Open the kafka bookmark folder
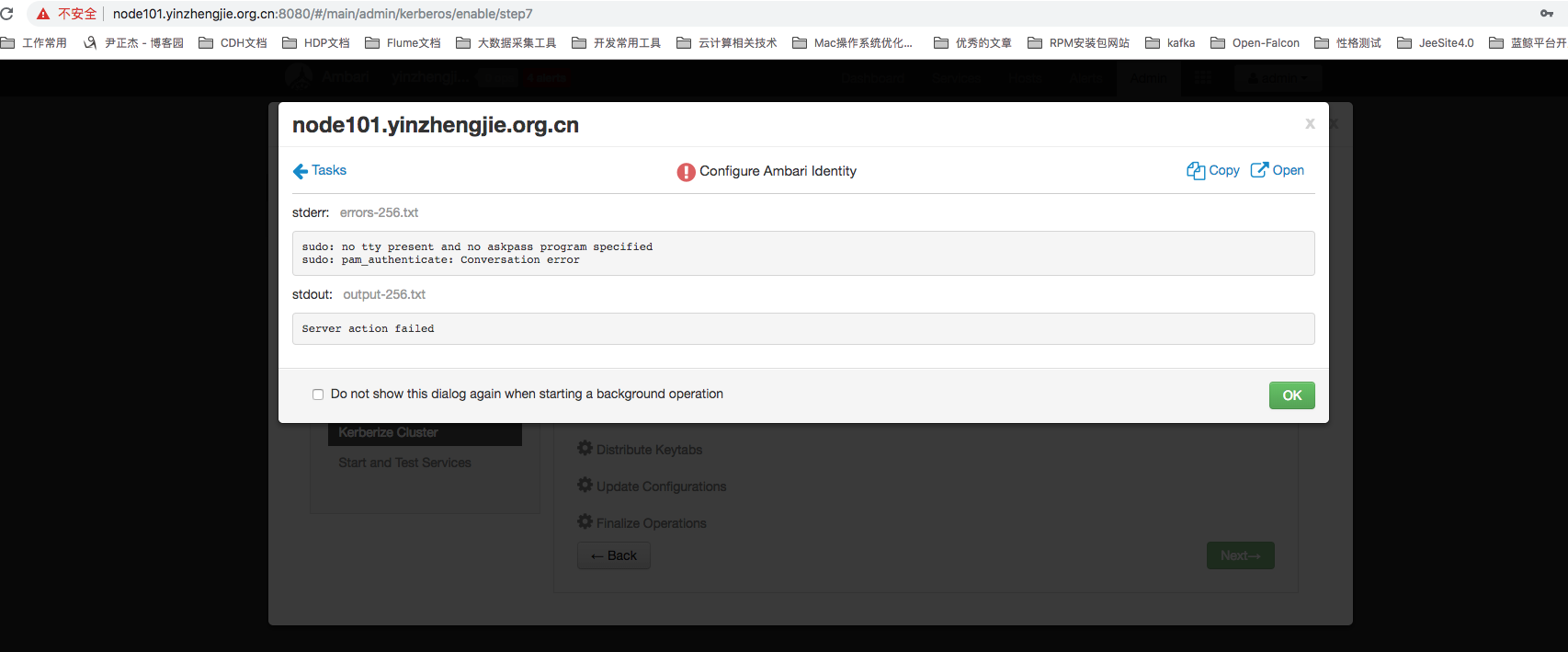This screenshot has width=1568, height=652. (1170, 43)
